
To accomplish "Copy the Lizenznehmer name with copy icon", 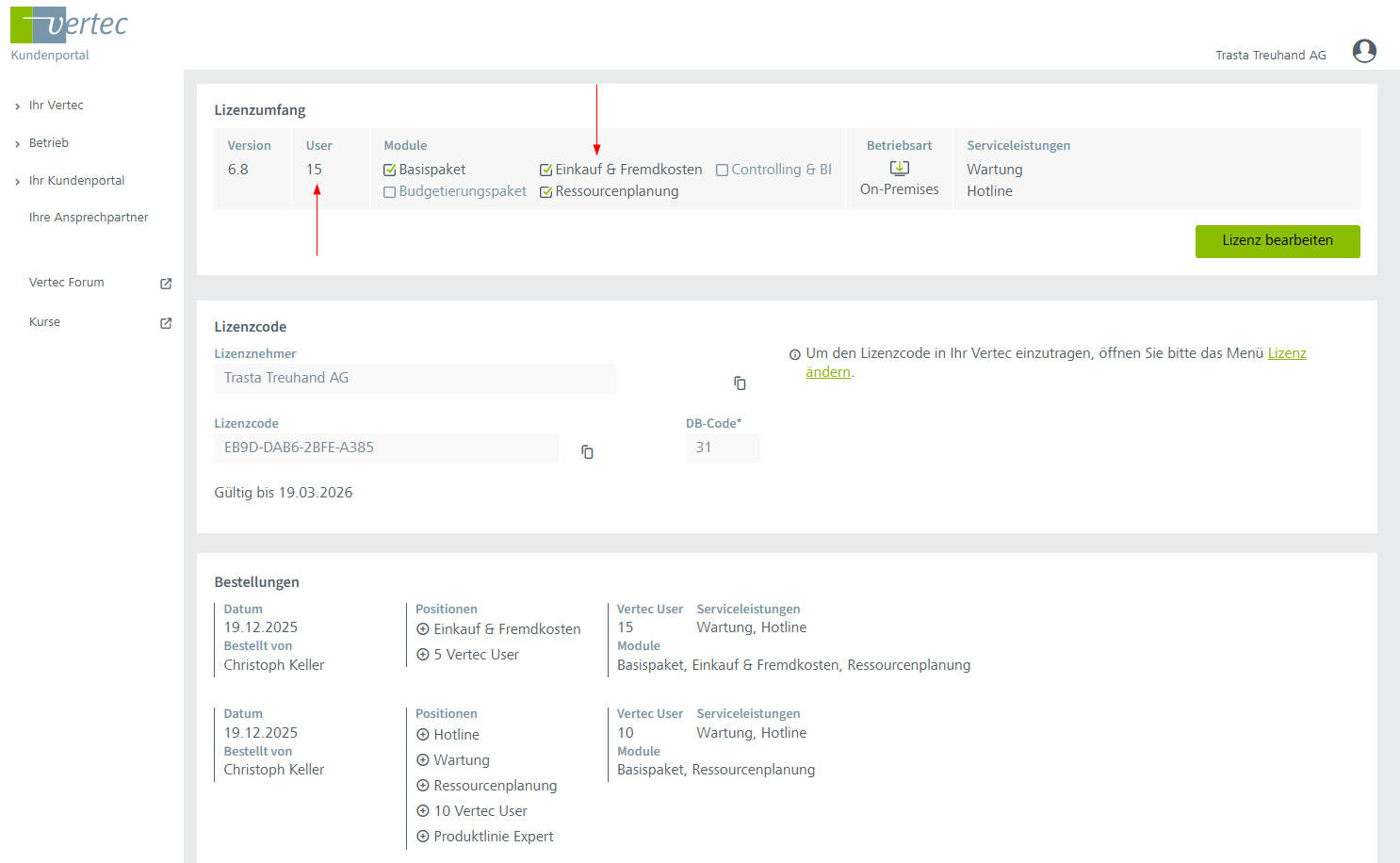I will [x=740, y=383].
